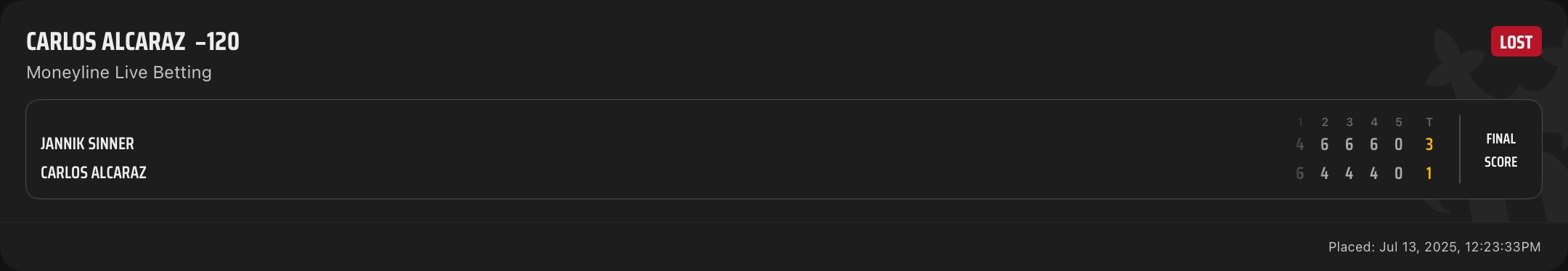
Task: Click the red LOST status badge
Action: tap(1516, 42)
